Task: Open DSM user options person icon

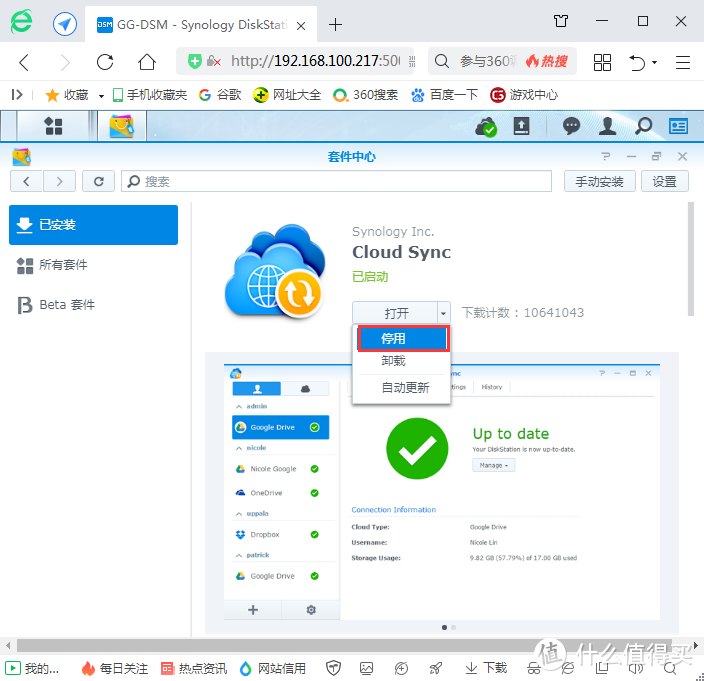Action: pos(607,126)
